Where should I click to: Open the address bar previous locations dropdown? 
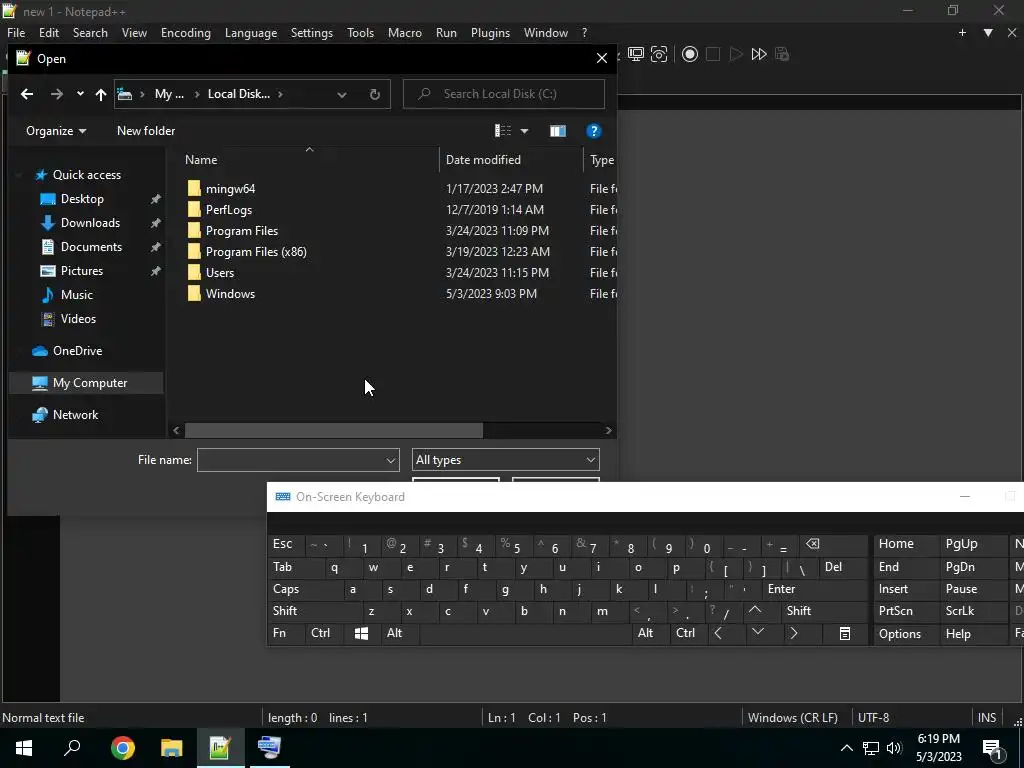[342, 95]
